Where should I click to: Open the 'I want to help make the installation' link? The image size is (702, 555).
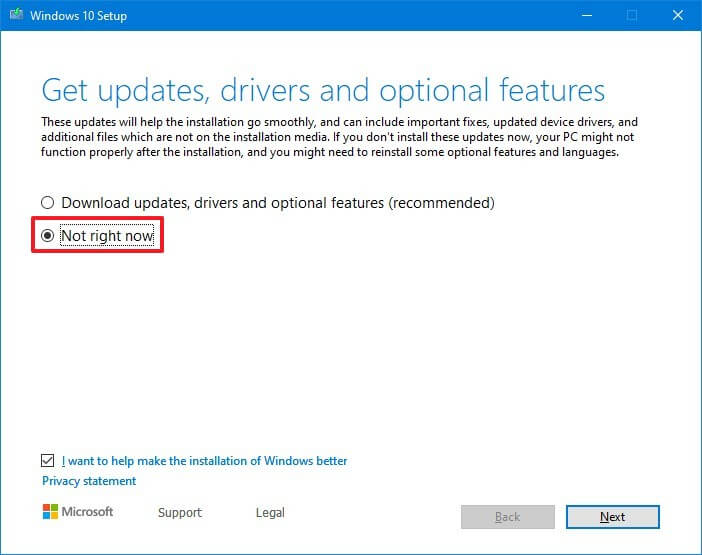[205, 461]
